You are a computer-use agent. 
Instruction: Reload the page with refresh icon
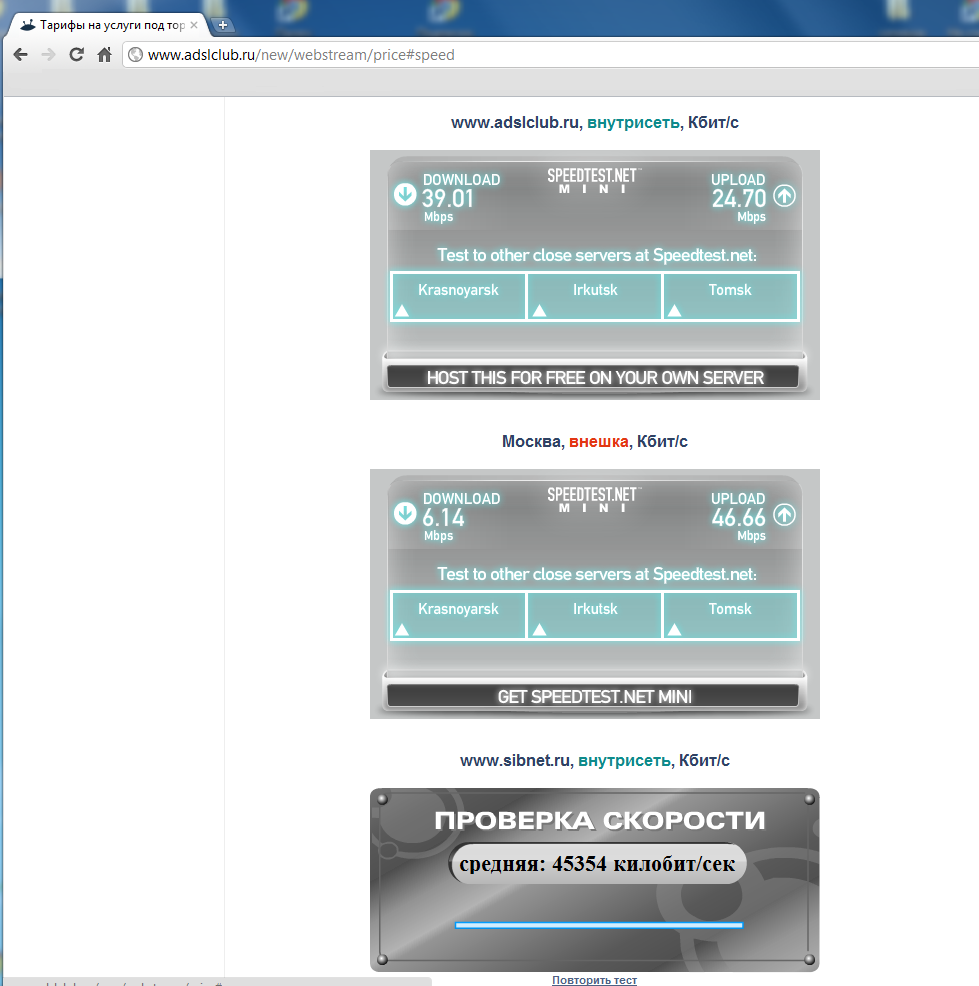[76, 55]
